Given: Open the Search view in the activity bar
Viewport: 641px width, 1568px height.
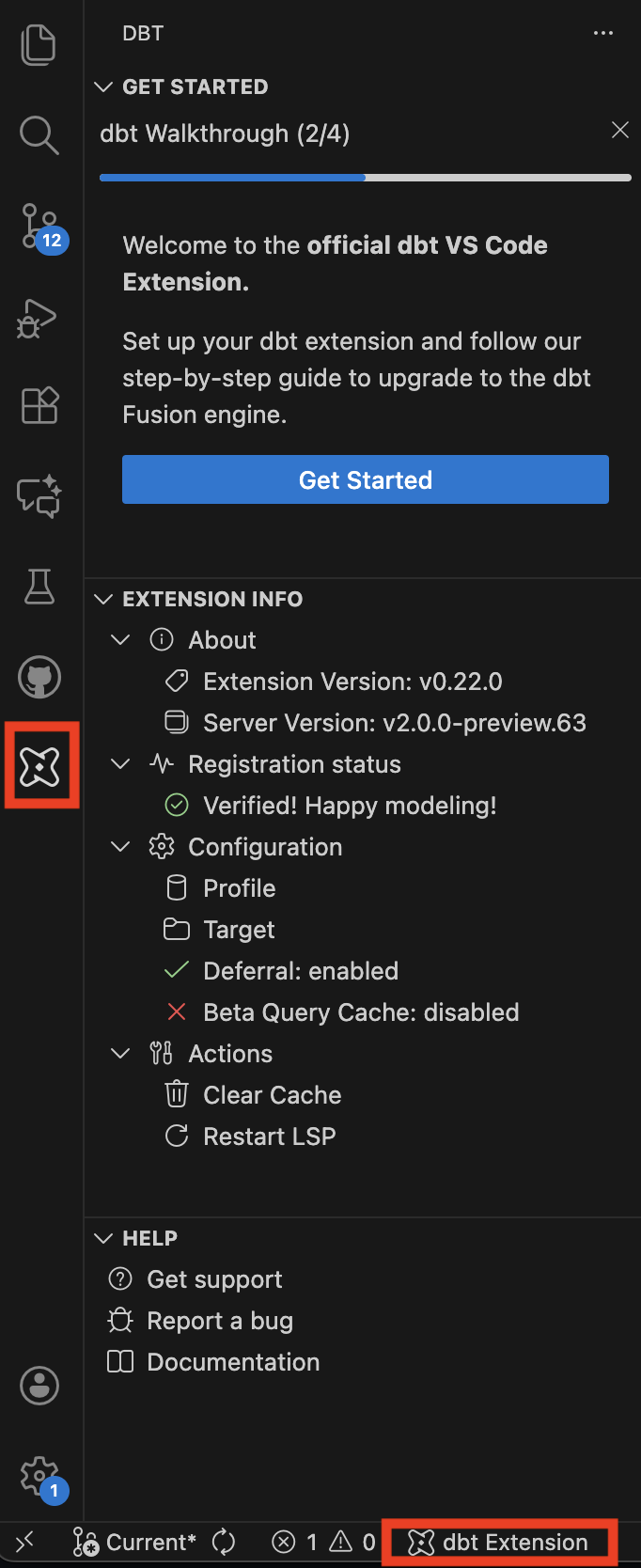Looking at the screenshot, I should [x=39, y=135].
